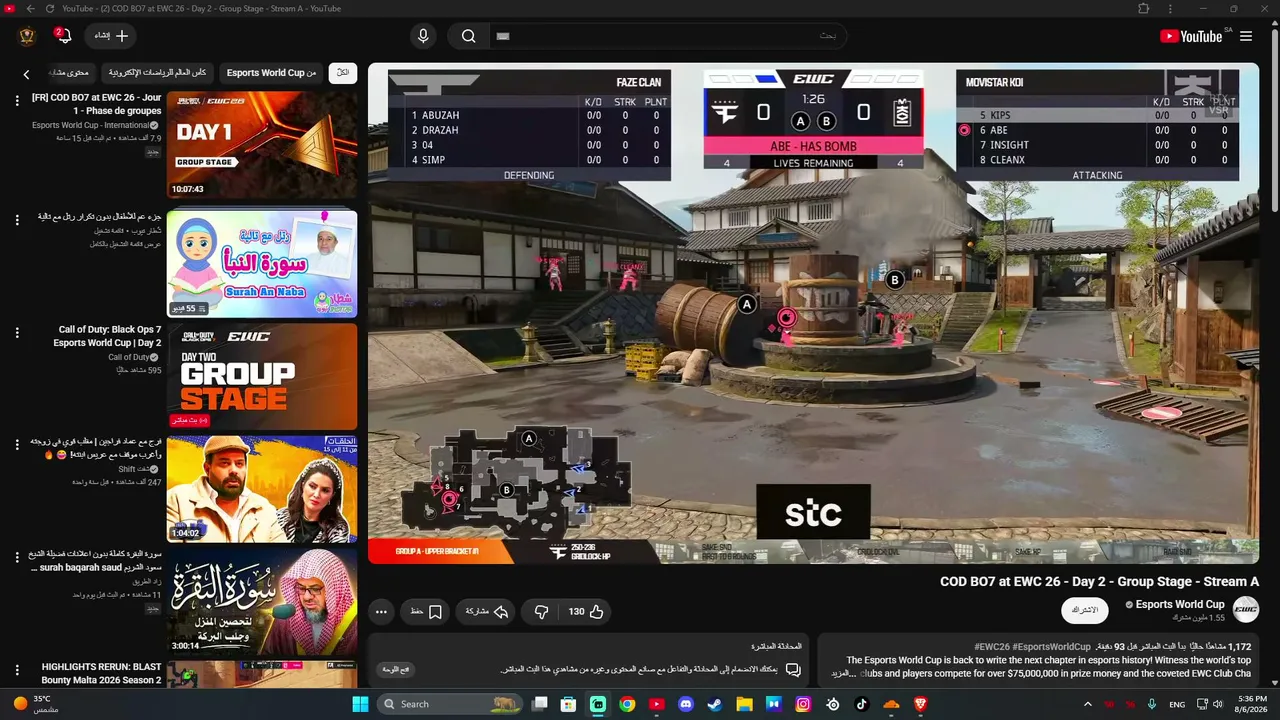This screenshot has width=1280, height=720.
Task: Open 'Call of Duty: Black Ops 7 Esports World Cup' title
Action: pyautogui.click(x=108, y=336)
